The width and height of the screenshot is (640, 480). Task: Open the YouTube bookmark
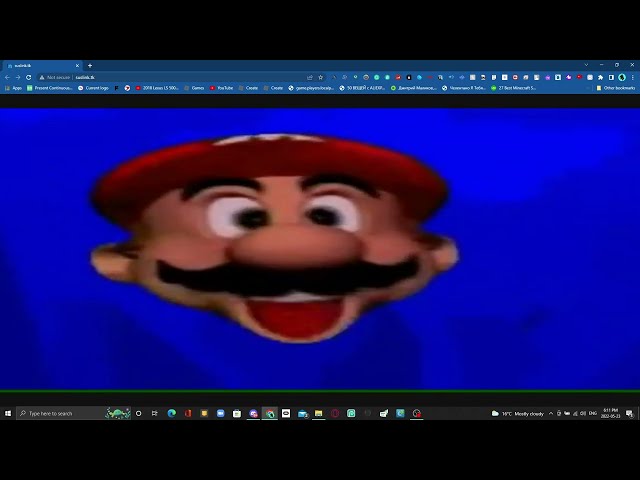point(222,88)
